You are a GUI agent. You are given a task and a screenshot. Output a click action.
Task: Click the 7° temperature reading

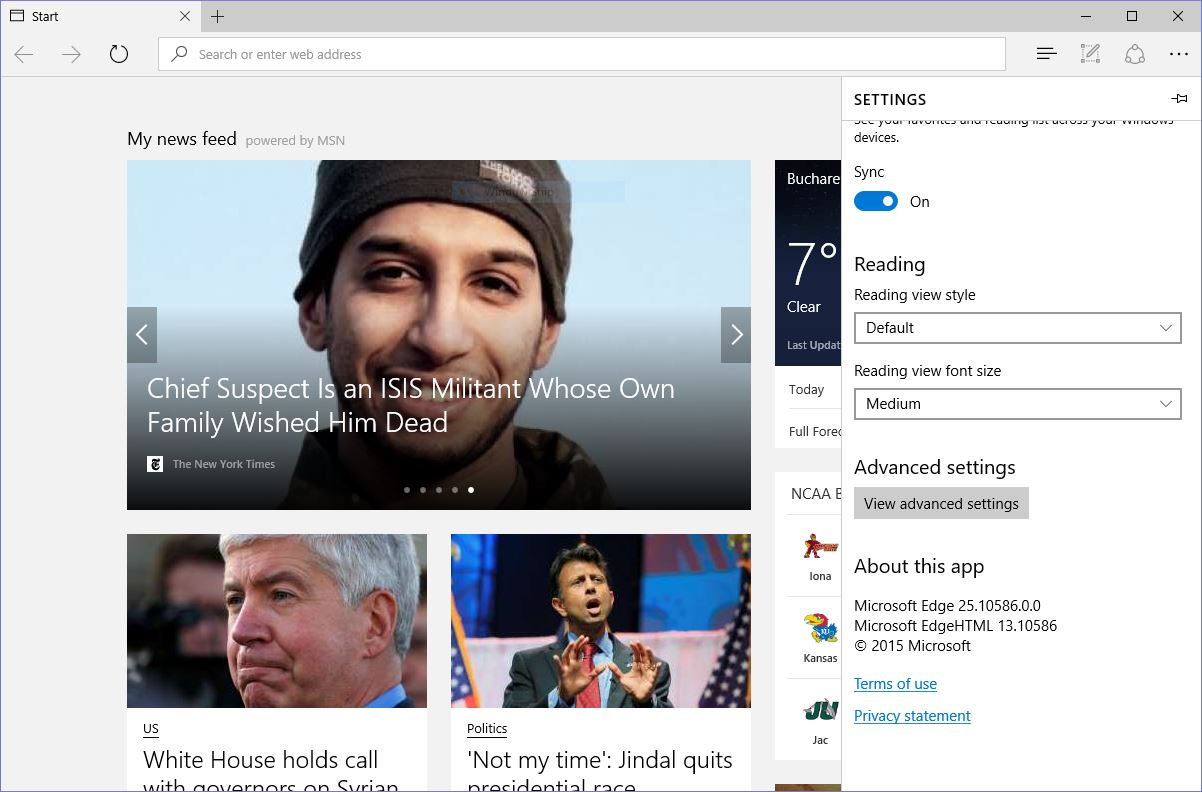pyautogui.click(x=812, y=265)
